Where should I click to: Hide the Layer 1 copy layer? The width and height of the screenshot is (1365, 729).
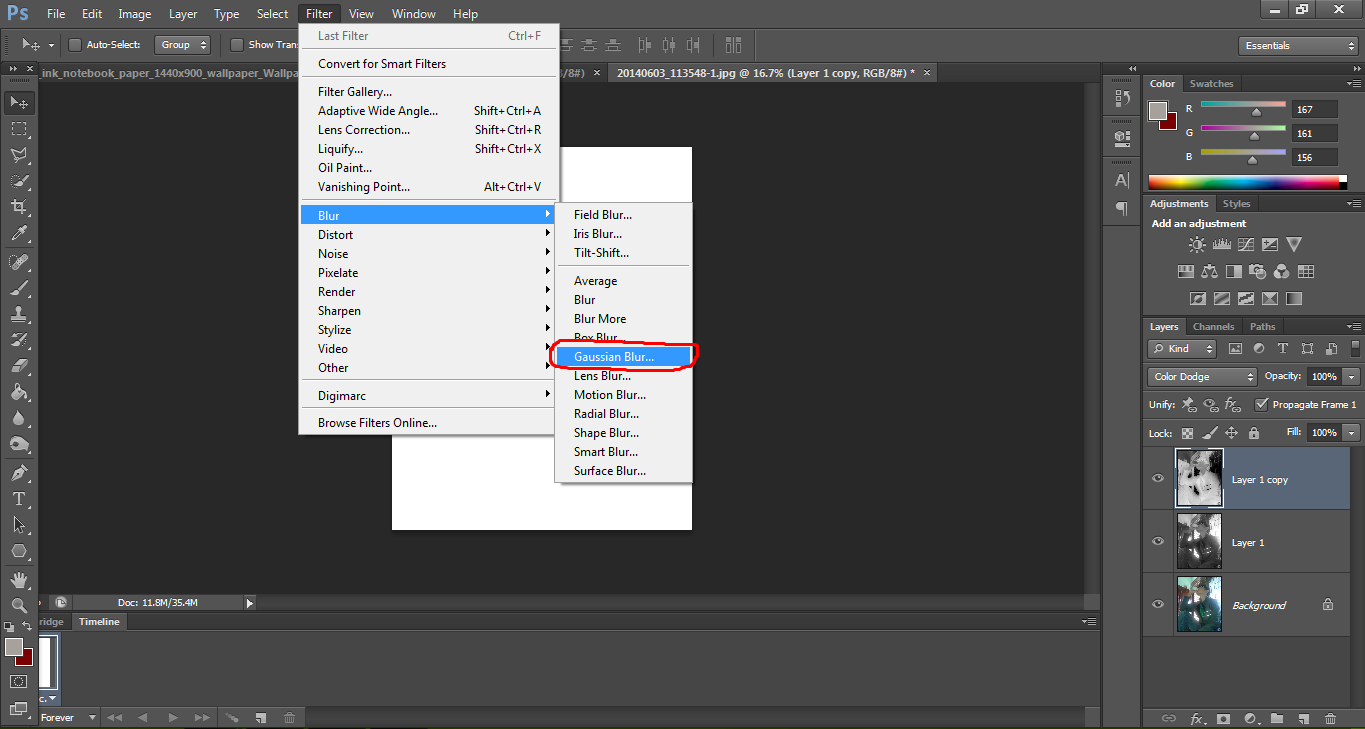pos(1158,478)
